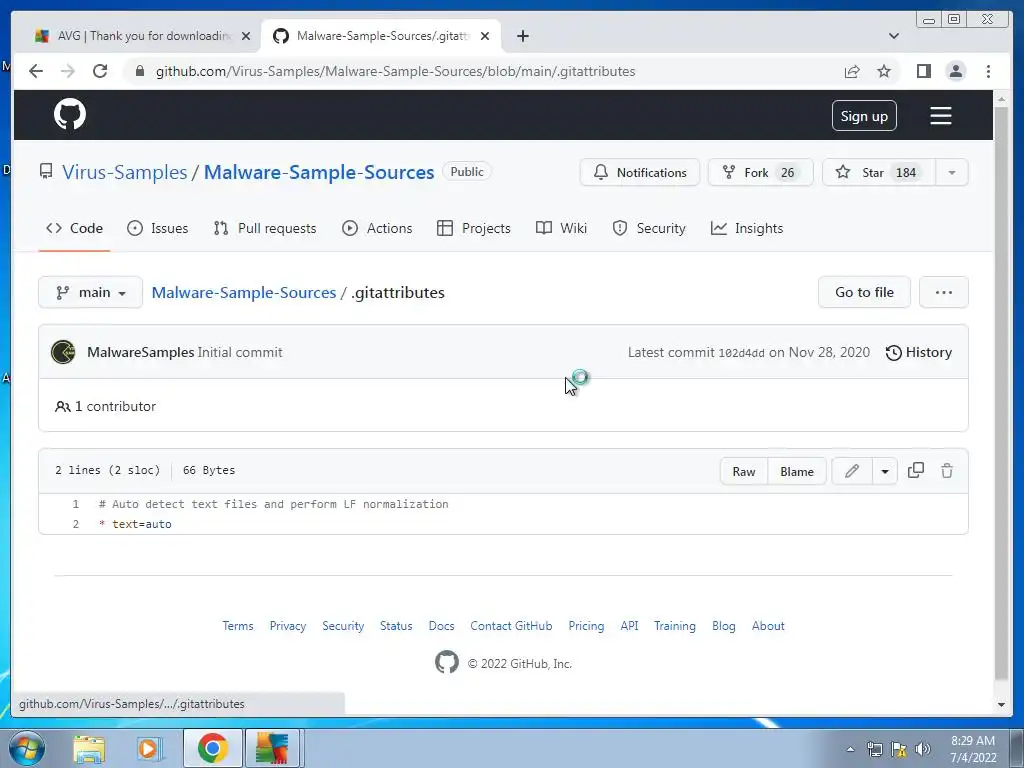
Task: Click the footer GitHub logo
Action: (447, 662)
